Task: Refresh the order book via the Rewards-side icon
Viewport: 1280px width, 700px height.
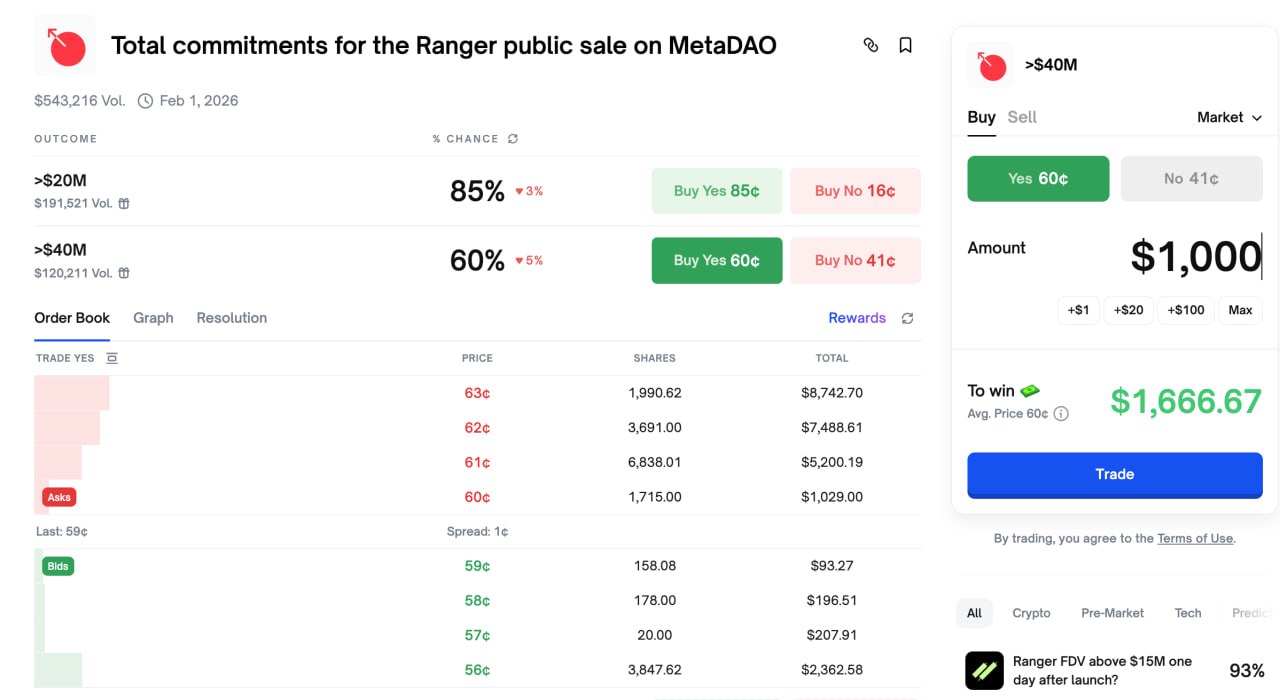Action: pos(907,318)
